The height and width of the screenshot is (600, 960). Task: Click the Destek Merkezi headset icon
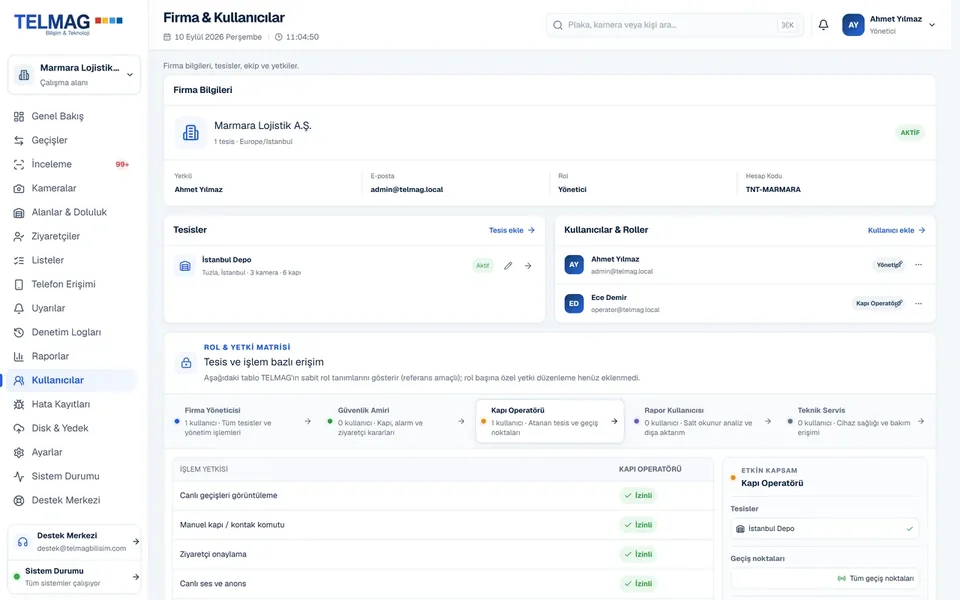pos(23,542)
